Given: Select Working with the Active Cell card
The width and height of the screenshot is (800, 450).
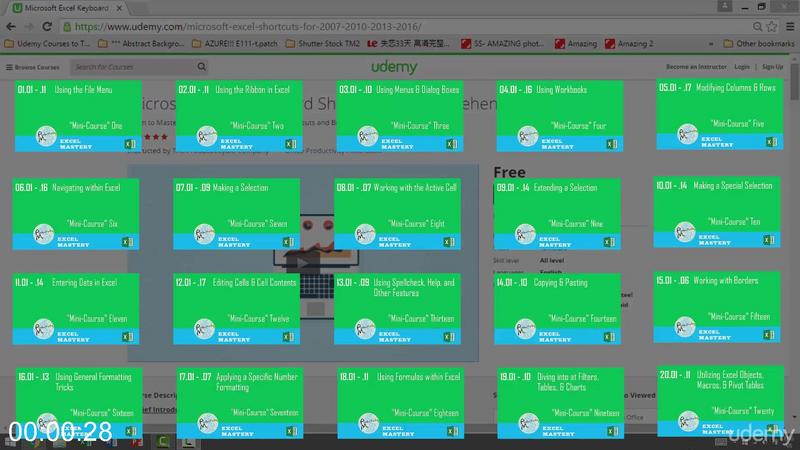Looking at the screenshot, I should click(397, 214).
